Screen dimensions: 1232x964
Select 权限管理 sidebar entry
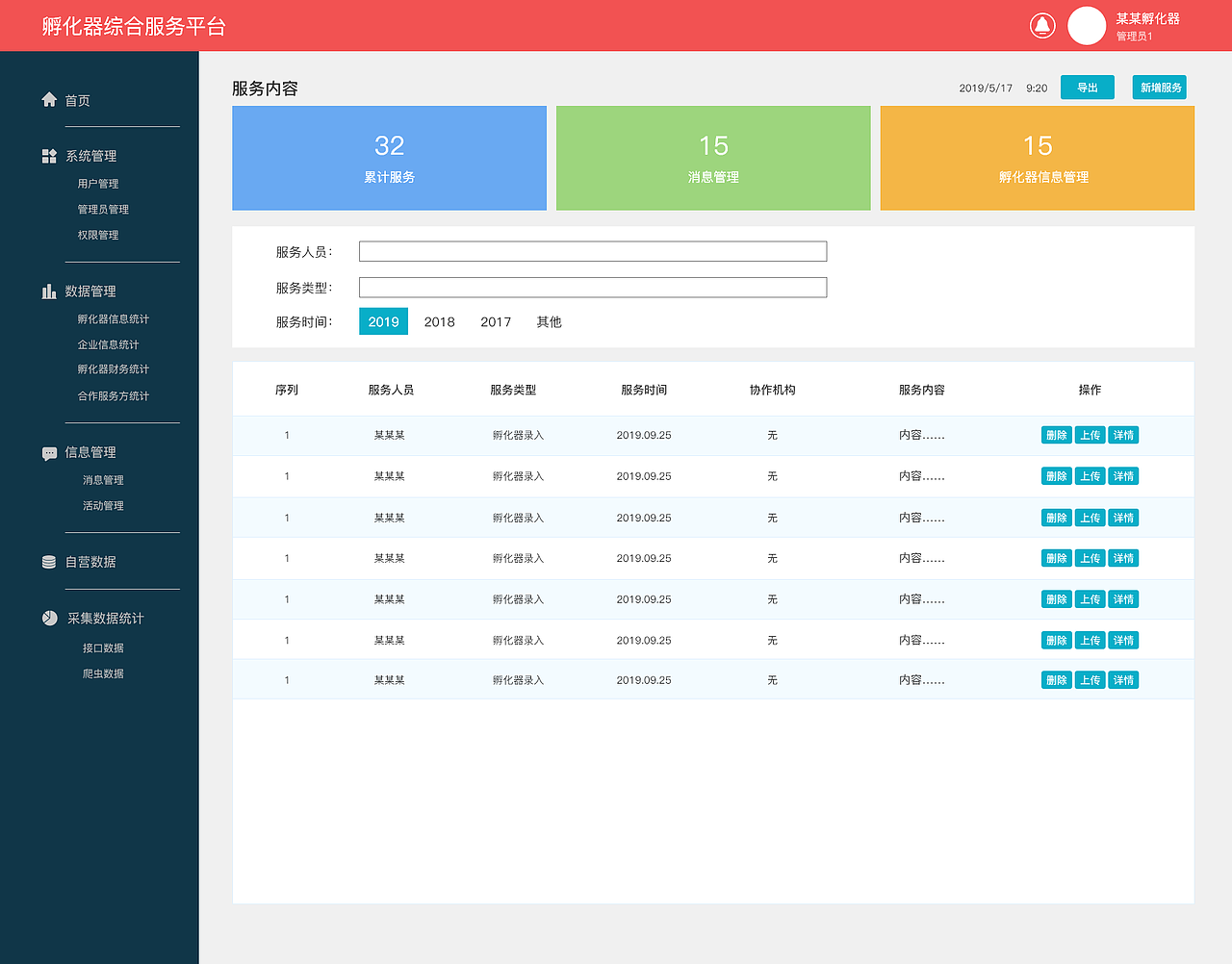pyautogui.click(x=98, y=235)
